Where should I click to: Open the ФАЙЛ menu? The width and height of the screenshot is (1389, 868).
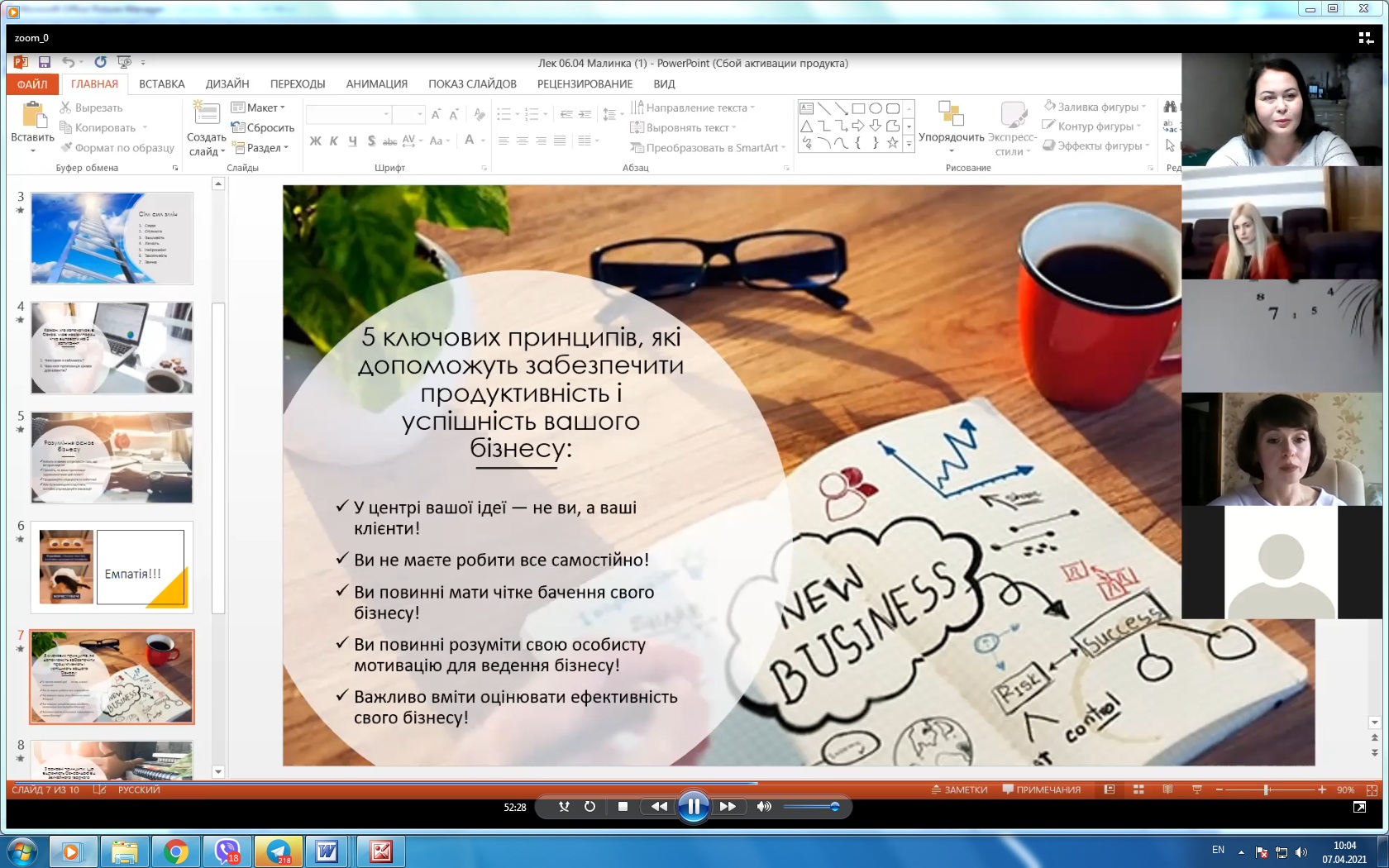[32, 84]
